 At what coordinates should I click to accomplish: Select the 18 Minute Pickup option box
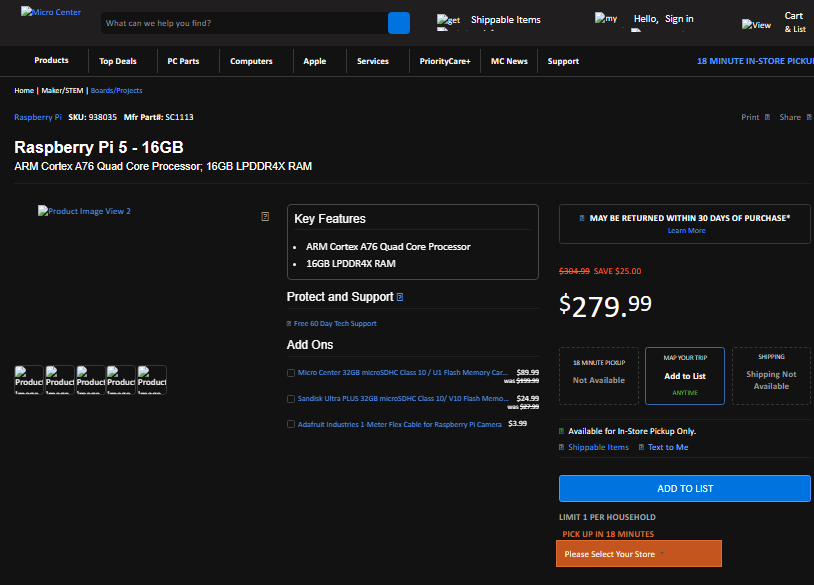tap(599, 376)
